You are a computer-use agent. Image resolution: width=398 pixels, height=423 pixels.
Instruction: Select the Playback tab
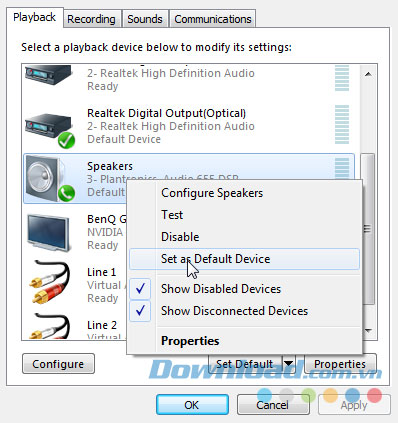[x=34, y=17]
